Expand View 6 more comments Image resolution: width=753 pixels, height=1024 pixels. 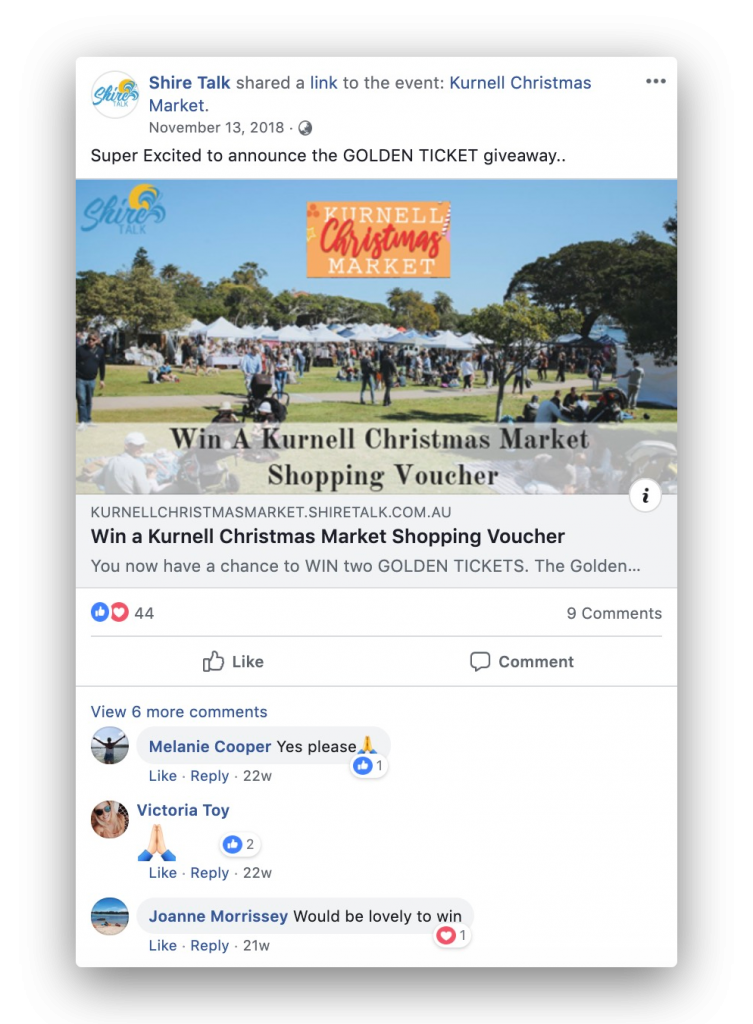coord(179,712)
